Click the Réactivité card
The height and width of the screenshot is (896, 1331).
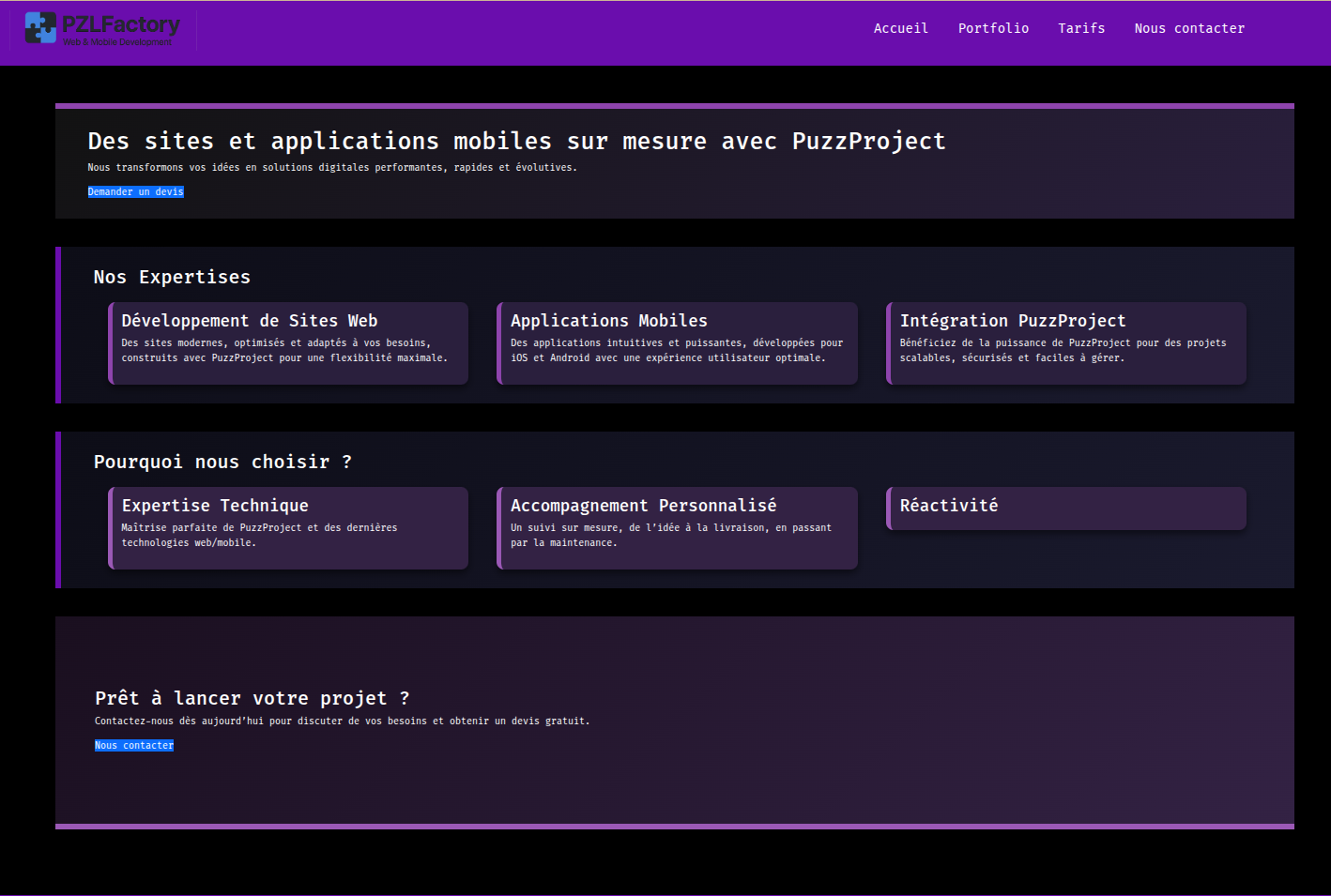tap(1065, 508)
